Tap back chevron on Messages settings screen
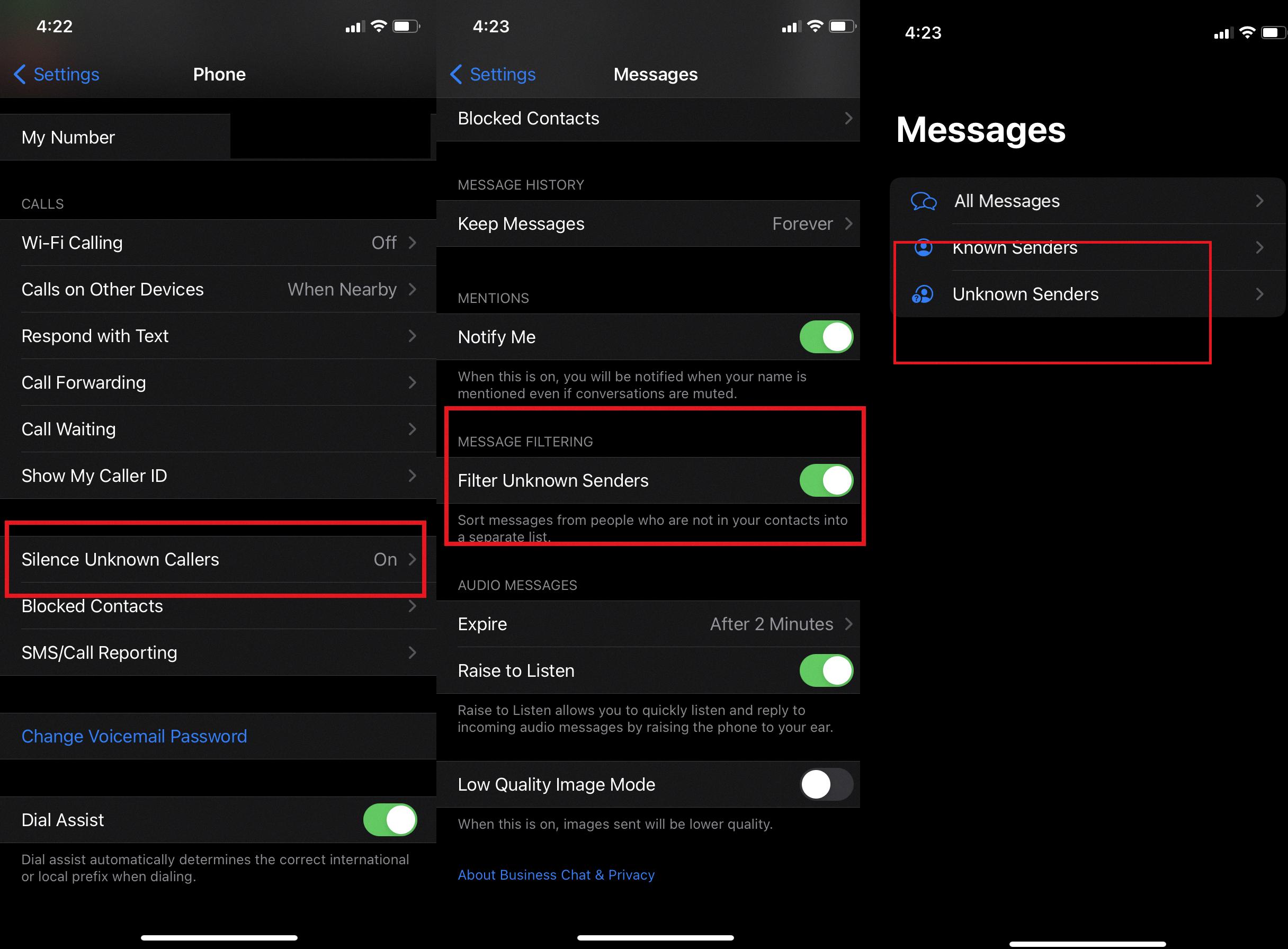This screenshot has height=949, width=1288. point(456,74)
